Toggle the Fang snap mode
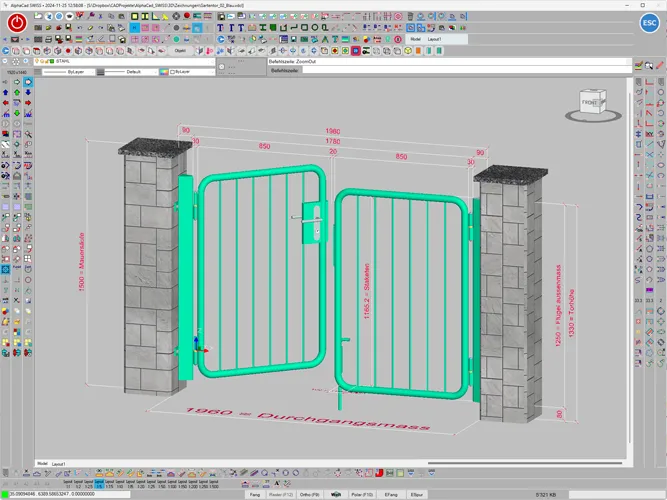This screenshot has height=500, width=667. tap(256, 494)
